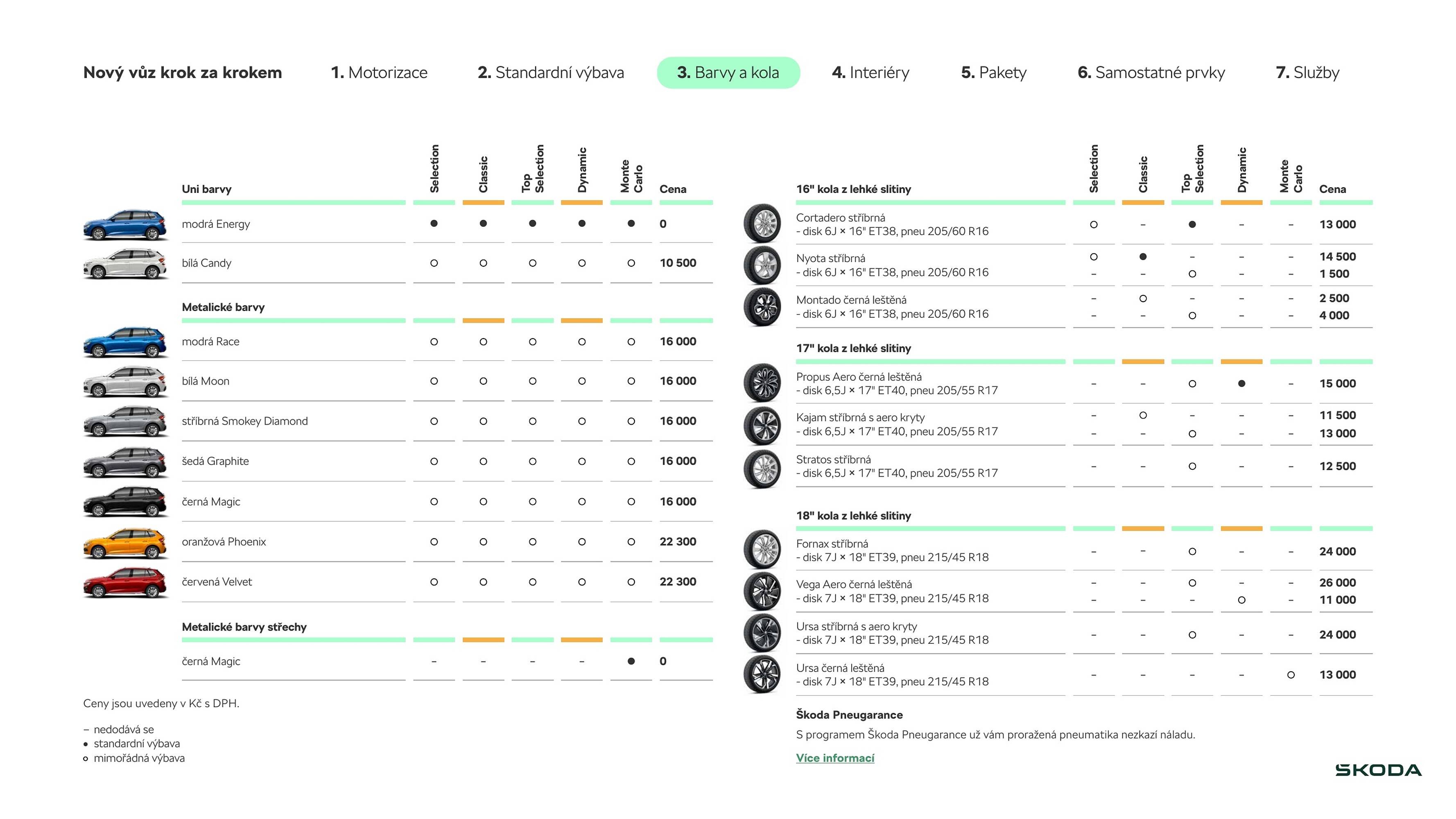Go to 4. Interiéry section
The height and width of the screenshot is (819, 1456).
click(x=870, y=72)
